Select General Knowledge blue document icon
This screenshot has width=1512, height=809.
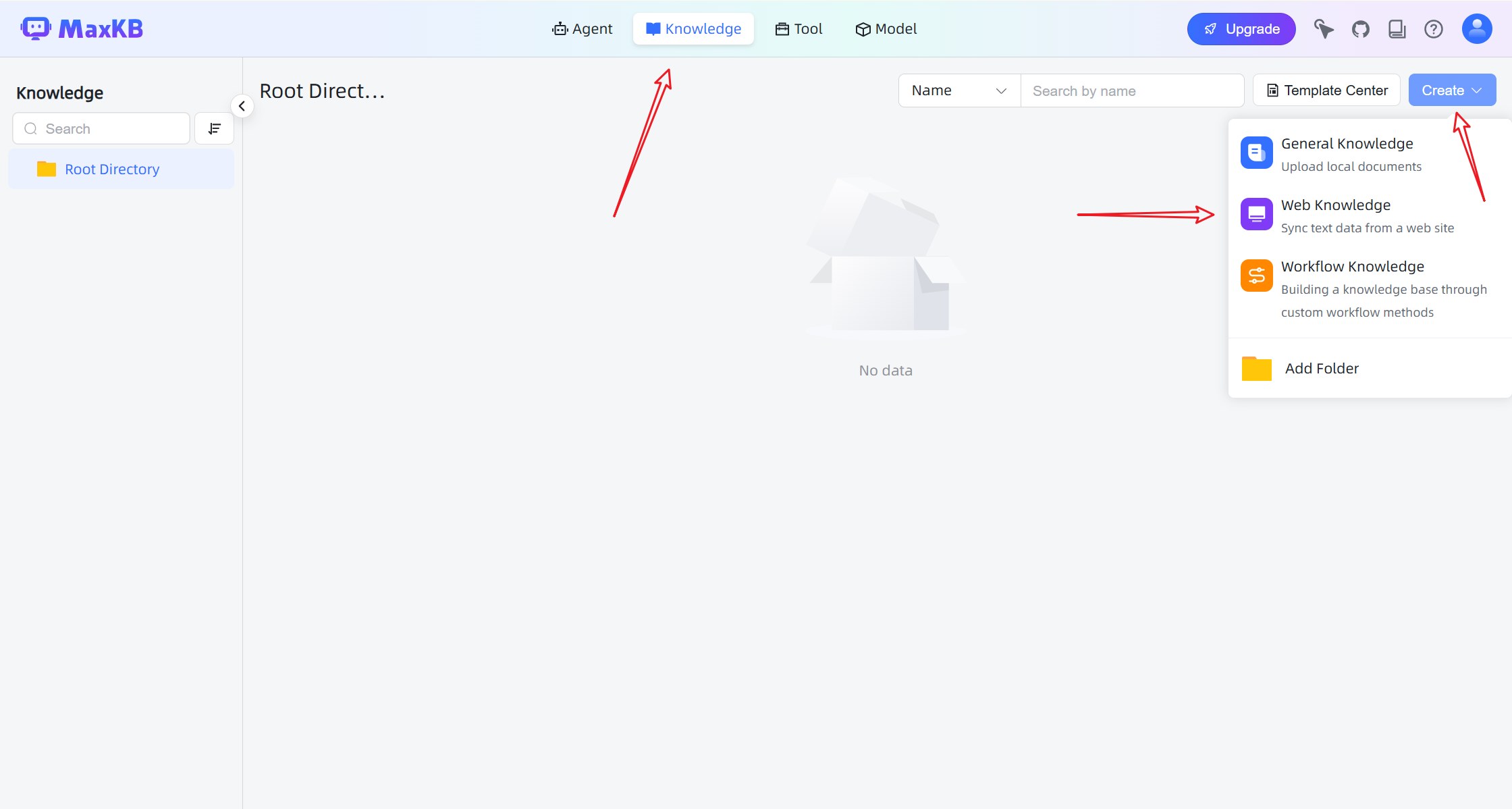pos(1256,153)
